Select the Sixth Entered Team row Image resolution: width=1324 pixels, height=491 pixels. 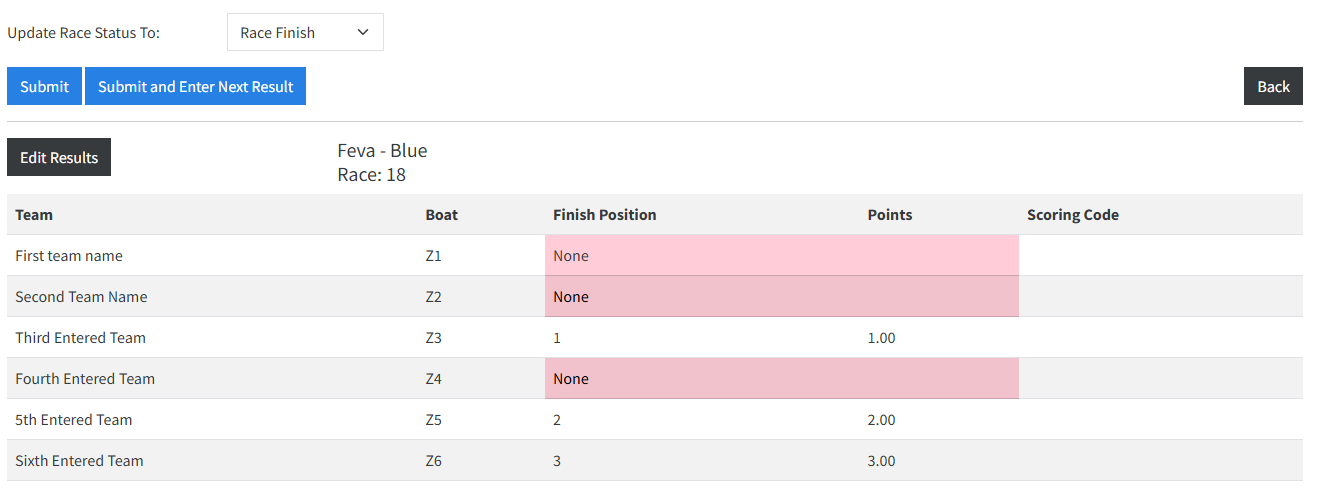tap(79, 461)
